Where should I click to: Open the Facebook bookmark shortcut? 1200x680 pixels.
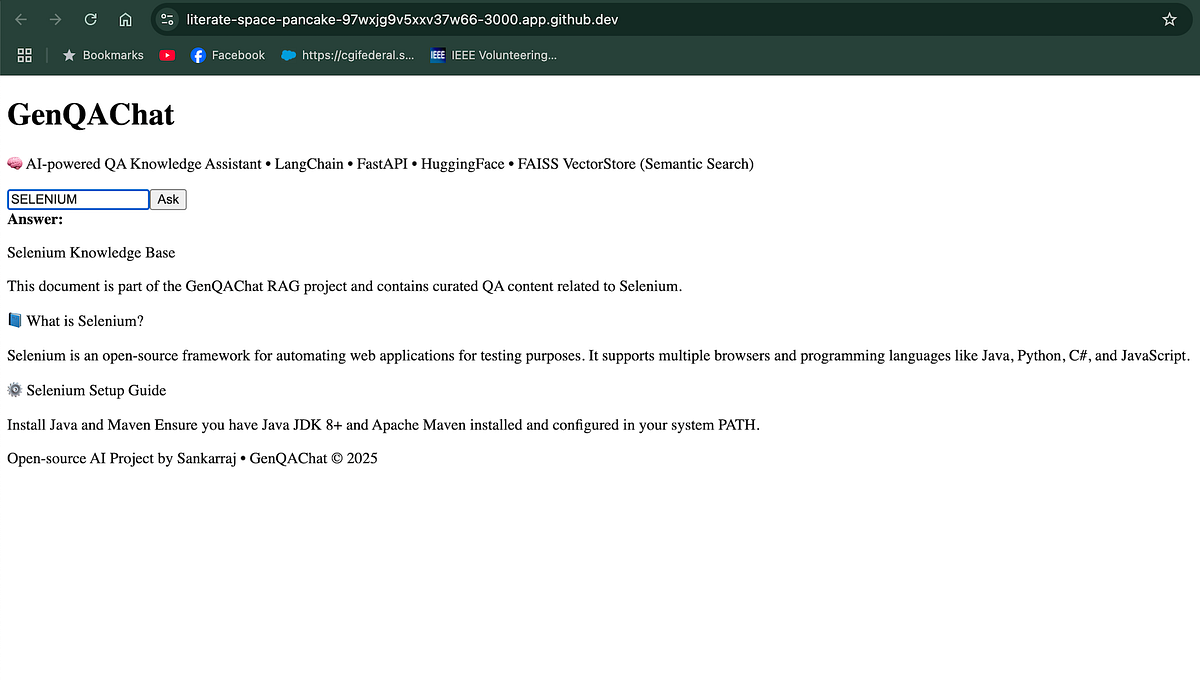pyautogui.click(x=227, y=55)
